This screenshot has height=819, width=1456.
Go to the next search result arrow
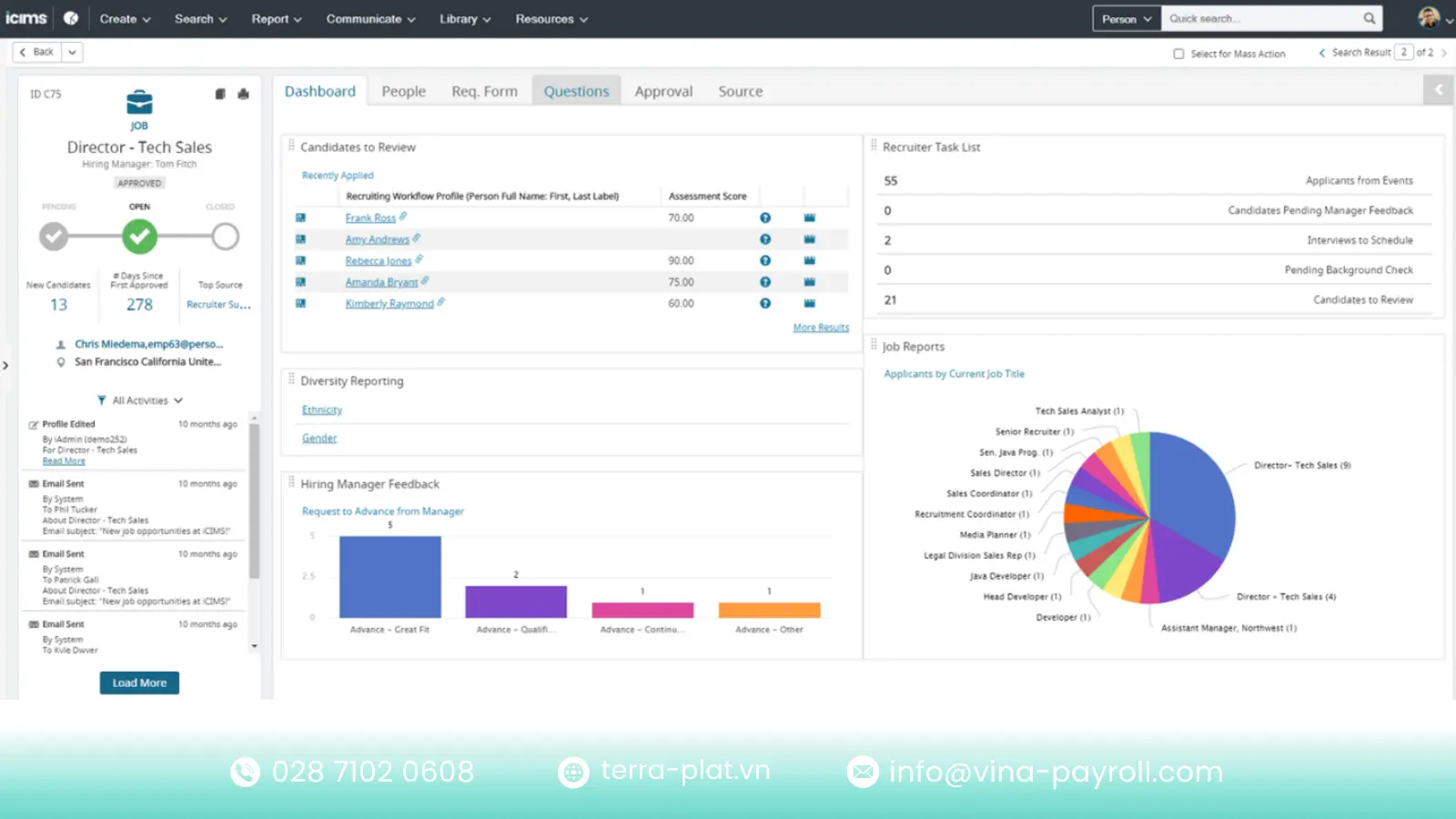(x=1444, y=53)
